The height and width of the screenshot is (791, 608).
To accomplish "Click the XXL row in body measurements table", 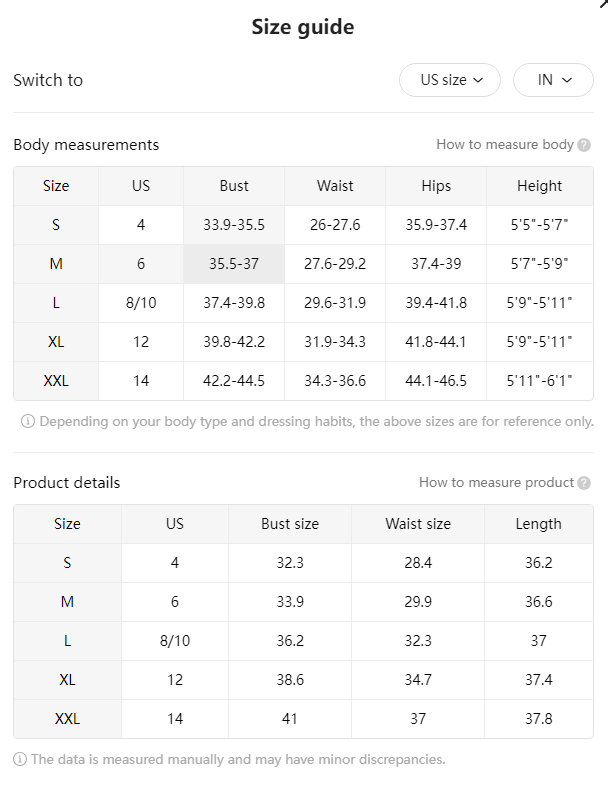I will pos(303,381).
